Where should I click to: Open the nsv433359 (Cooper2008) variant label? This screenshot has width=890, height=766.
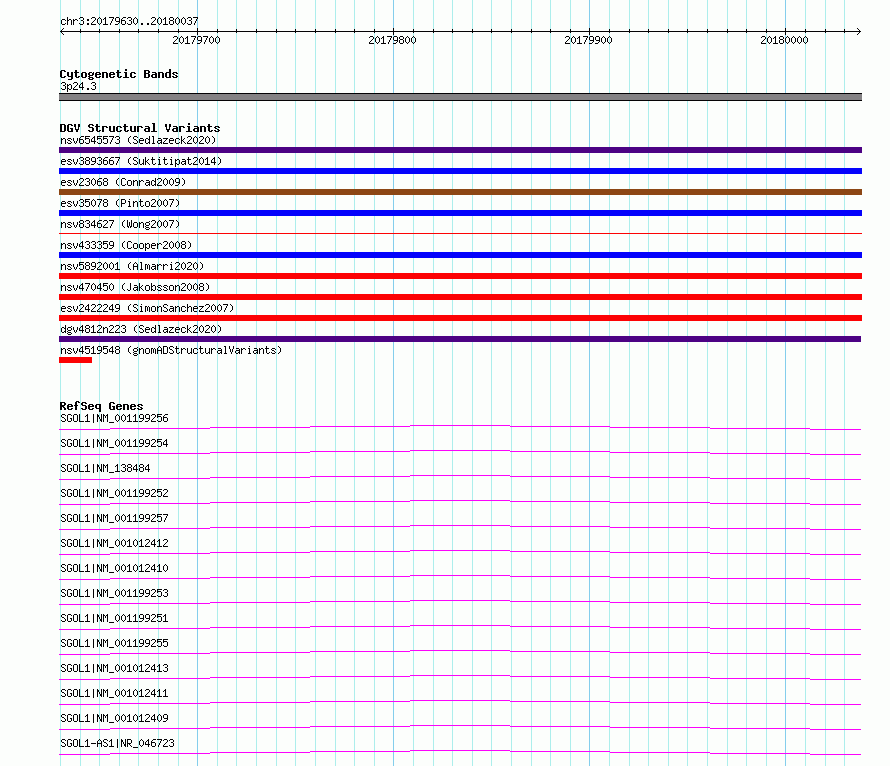(126, 245)
